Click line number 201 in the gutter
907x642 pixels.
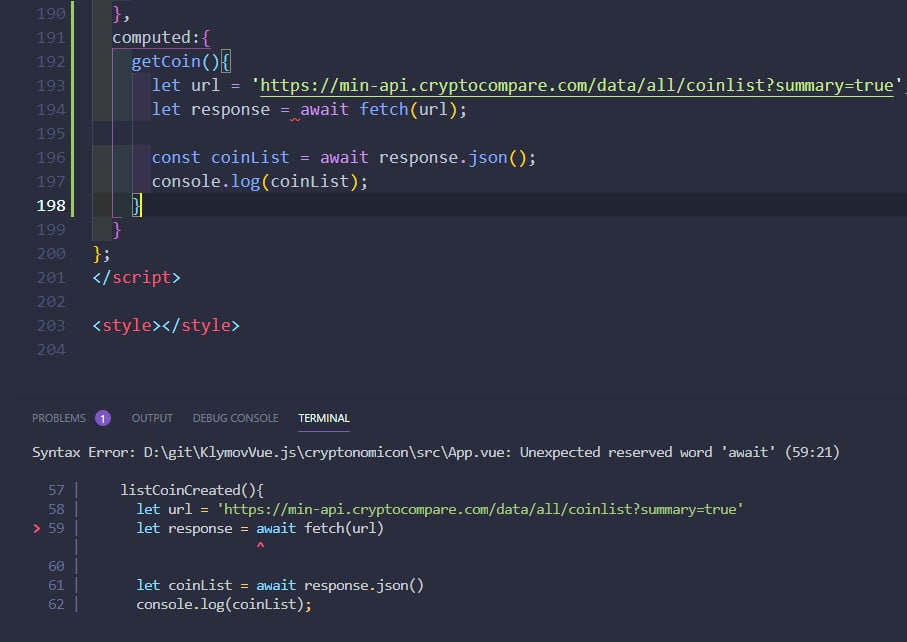(x=51, y=278)
